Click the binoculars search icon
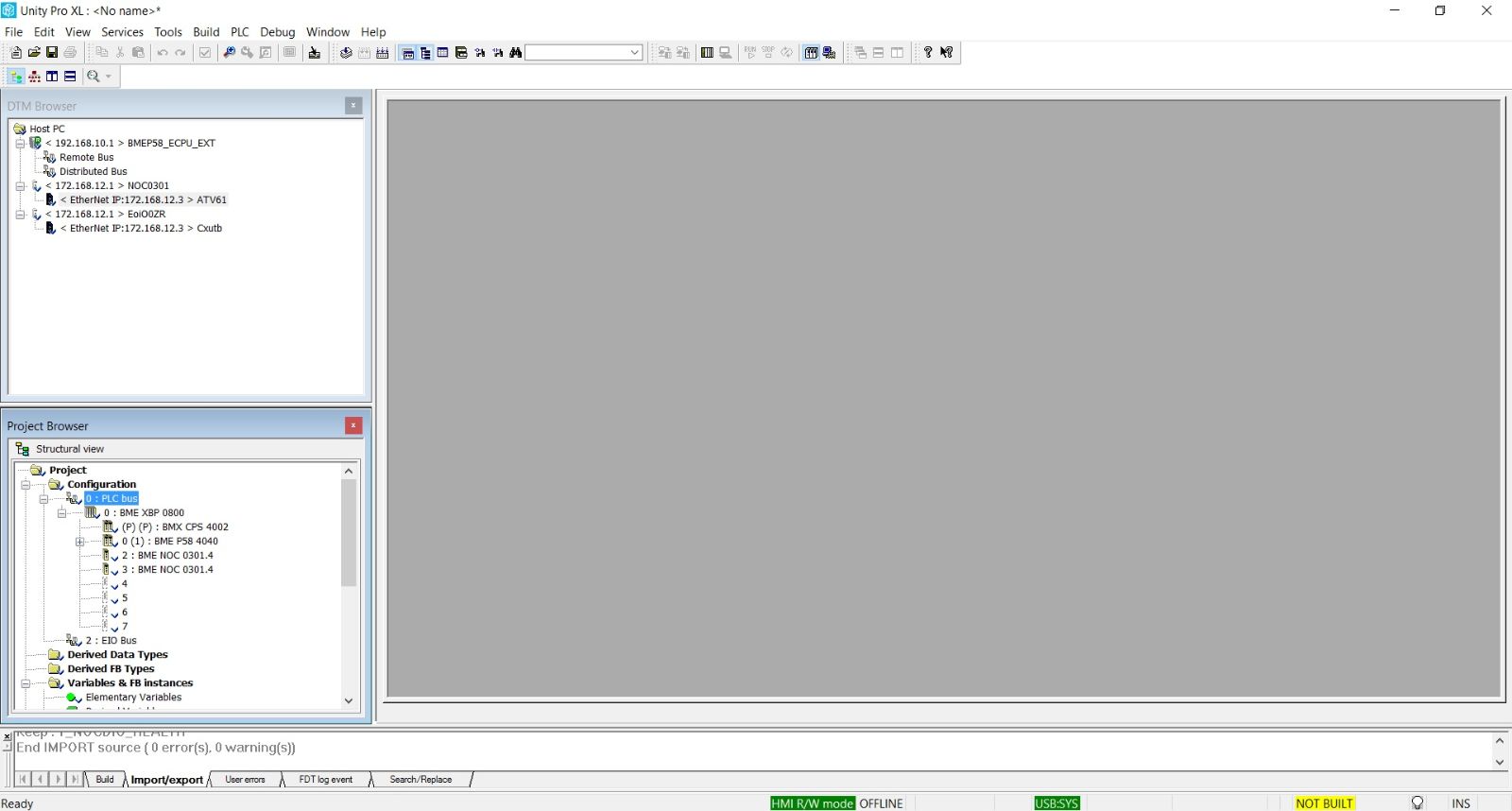The height and width of the screenshot is (811, 1512). tap(516, 53)
